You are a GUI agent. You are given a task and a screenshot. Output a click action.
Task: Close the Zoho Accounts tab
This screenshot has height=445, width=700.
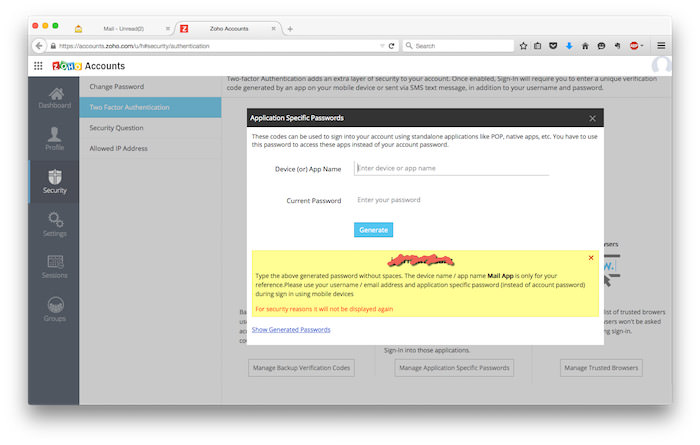[274, 29]
